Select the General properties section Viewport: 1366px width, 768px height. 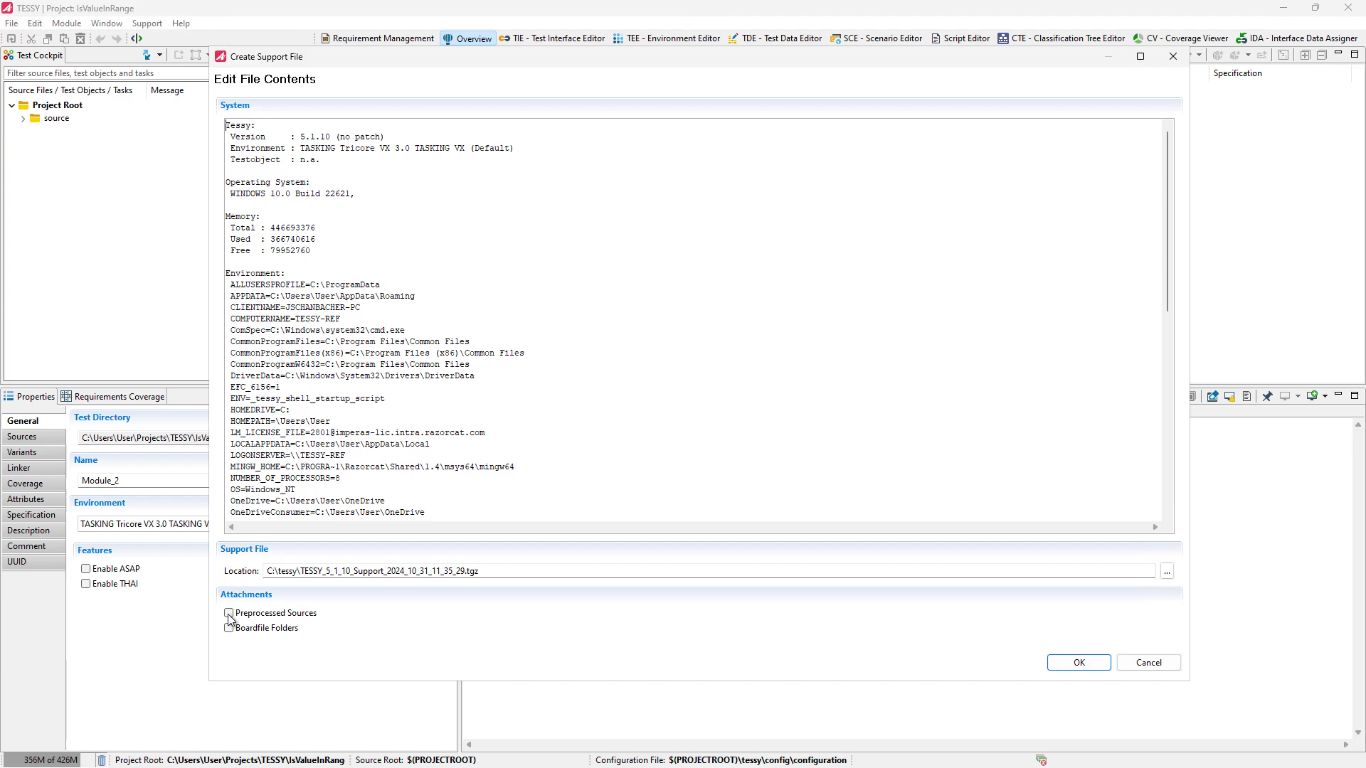tap(35, 421)
